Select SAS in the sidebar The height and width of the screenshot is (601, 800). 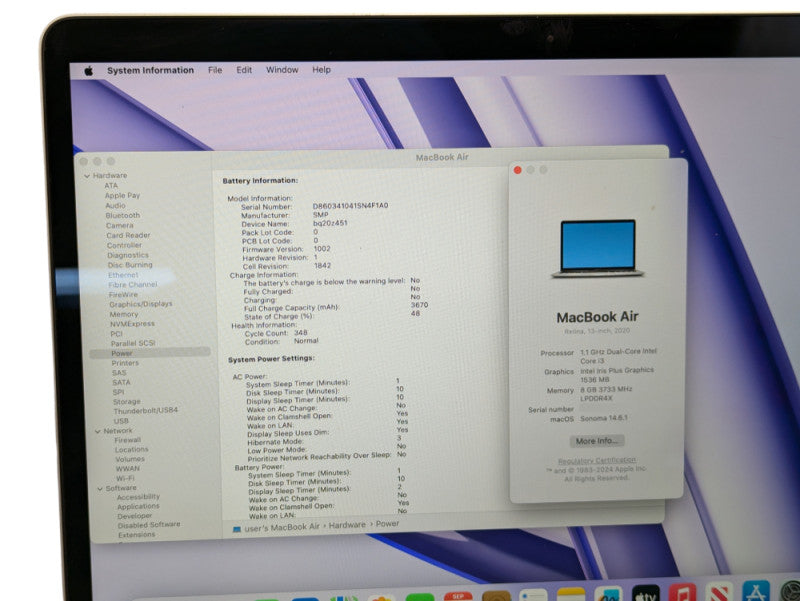click(x=119, y=373)
